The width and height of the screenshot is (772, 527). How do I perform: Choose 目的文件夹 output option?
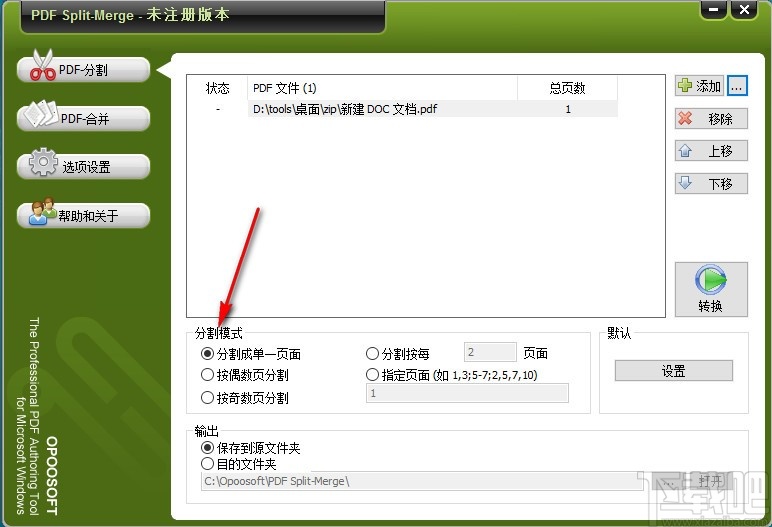point(239,464)
